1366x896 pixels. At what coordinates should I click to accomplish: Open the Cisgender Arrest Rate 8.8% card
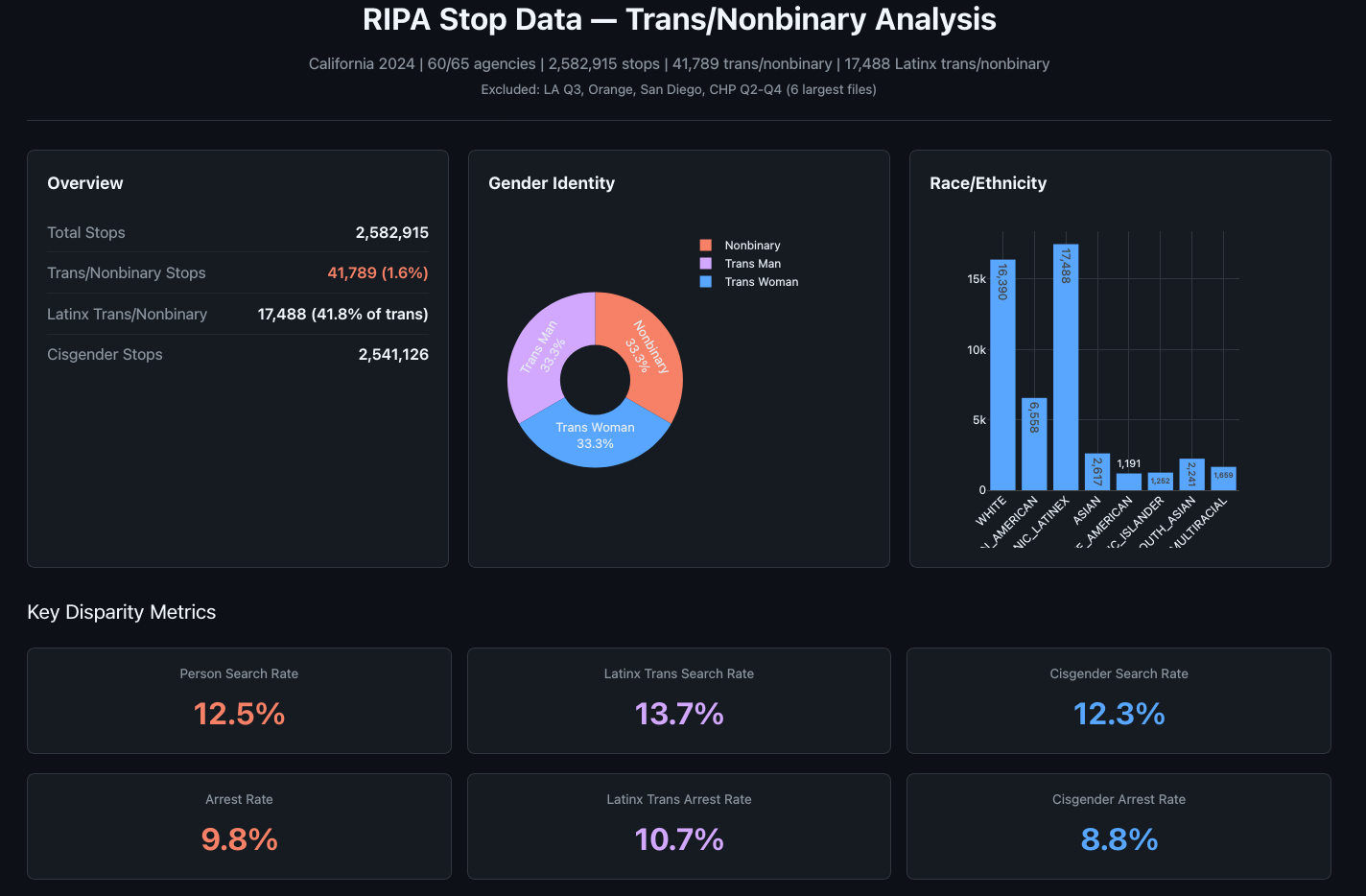tap(1119, 826)
